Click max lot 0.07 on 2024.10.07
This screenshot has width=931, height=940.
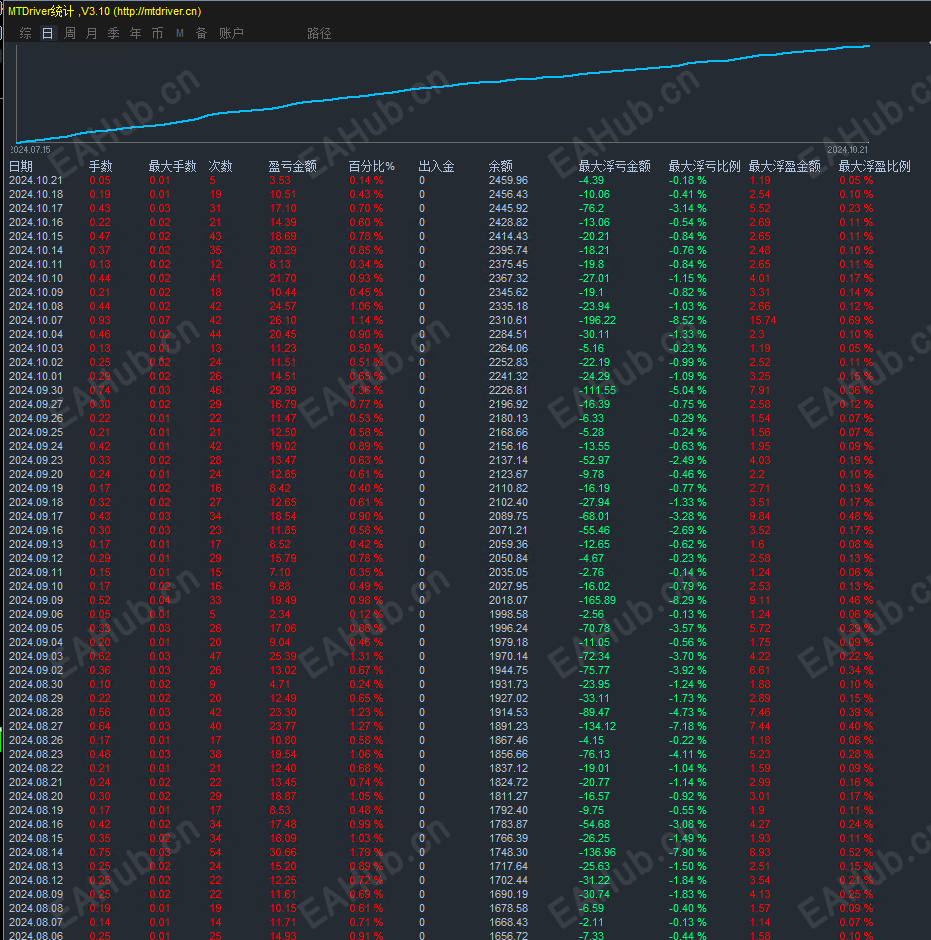[x=160, y=320]
